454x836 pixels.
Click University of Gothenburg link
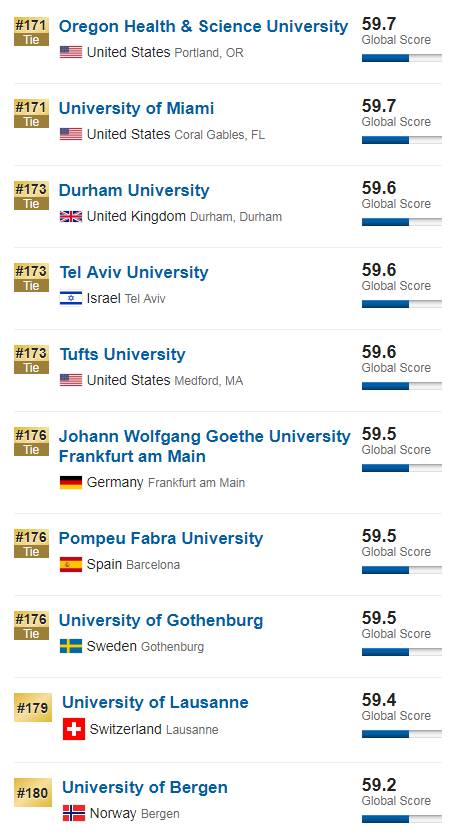pyautogui.click(x=161, y=621)
